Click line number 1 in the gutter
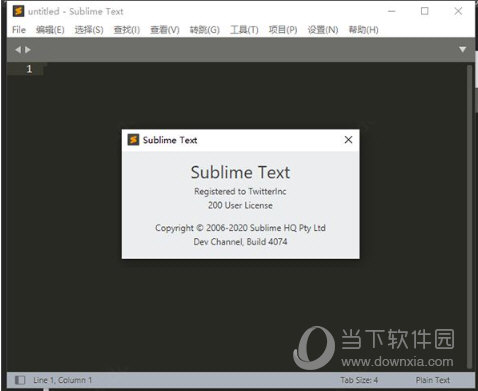 pos(29,69)
